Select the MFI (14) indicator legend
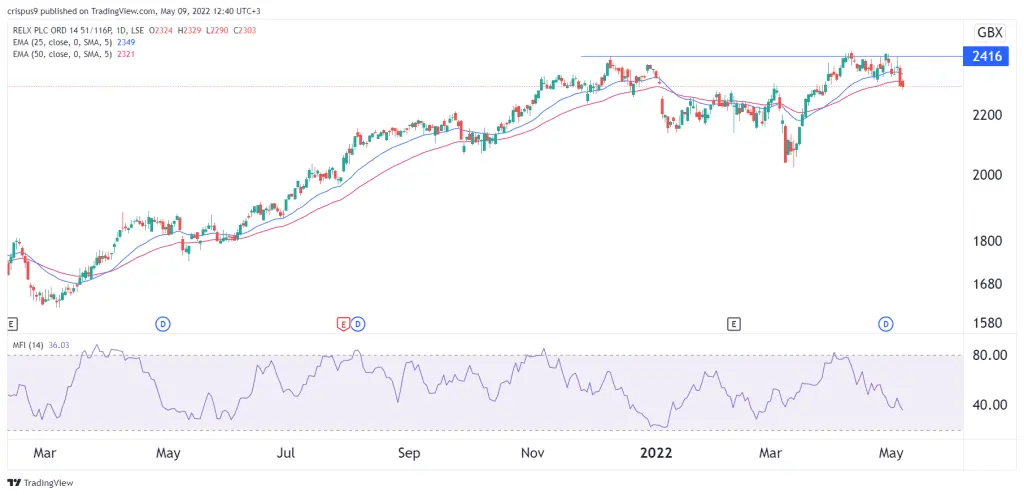Viewport: 1024px width, 495px height. 42,344
